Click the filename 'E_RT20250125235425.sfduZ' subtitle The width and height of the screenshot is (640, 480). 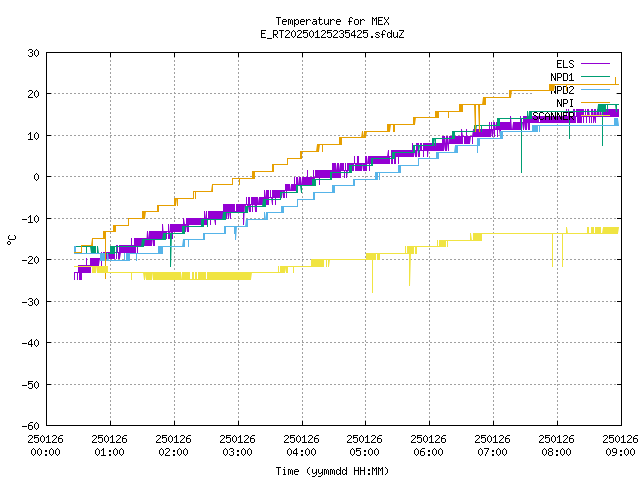[x=332, y=34]
